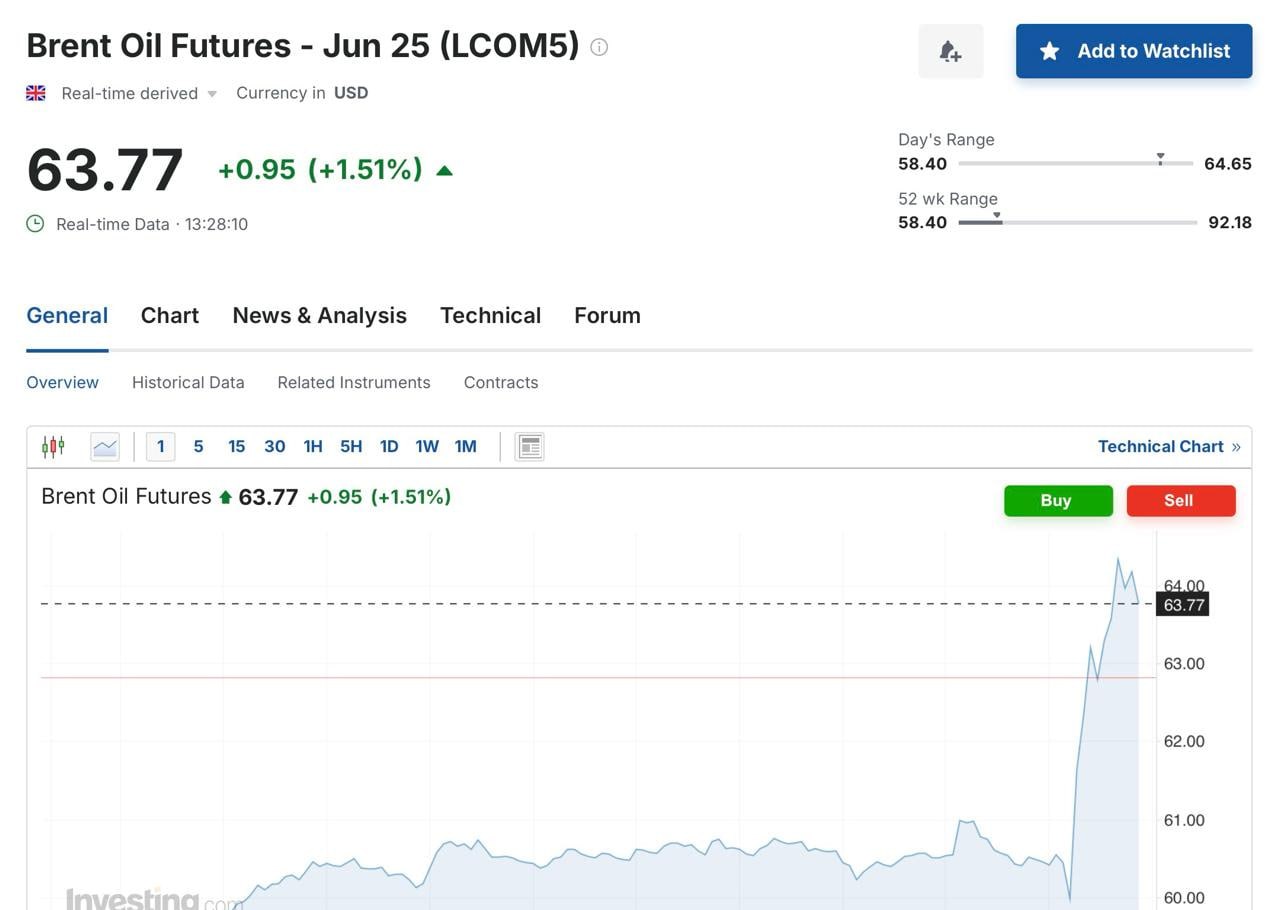1280x910 pixels.
Task: Click the 63.77 current price label on chart axis
Action: [1183, 604]
